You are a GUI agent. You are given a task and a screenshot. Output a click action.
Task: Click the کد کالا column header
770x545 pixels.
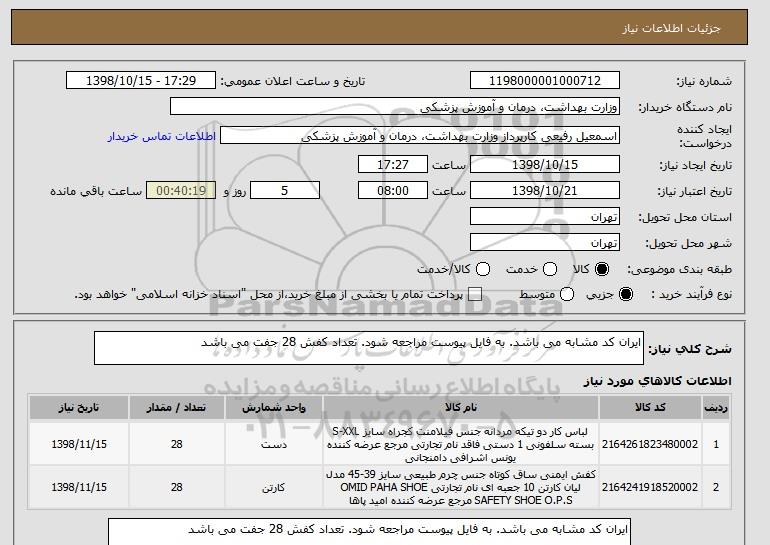650,408
